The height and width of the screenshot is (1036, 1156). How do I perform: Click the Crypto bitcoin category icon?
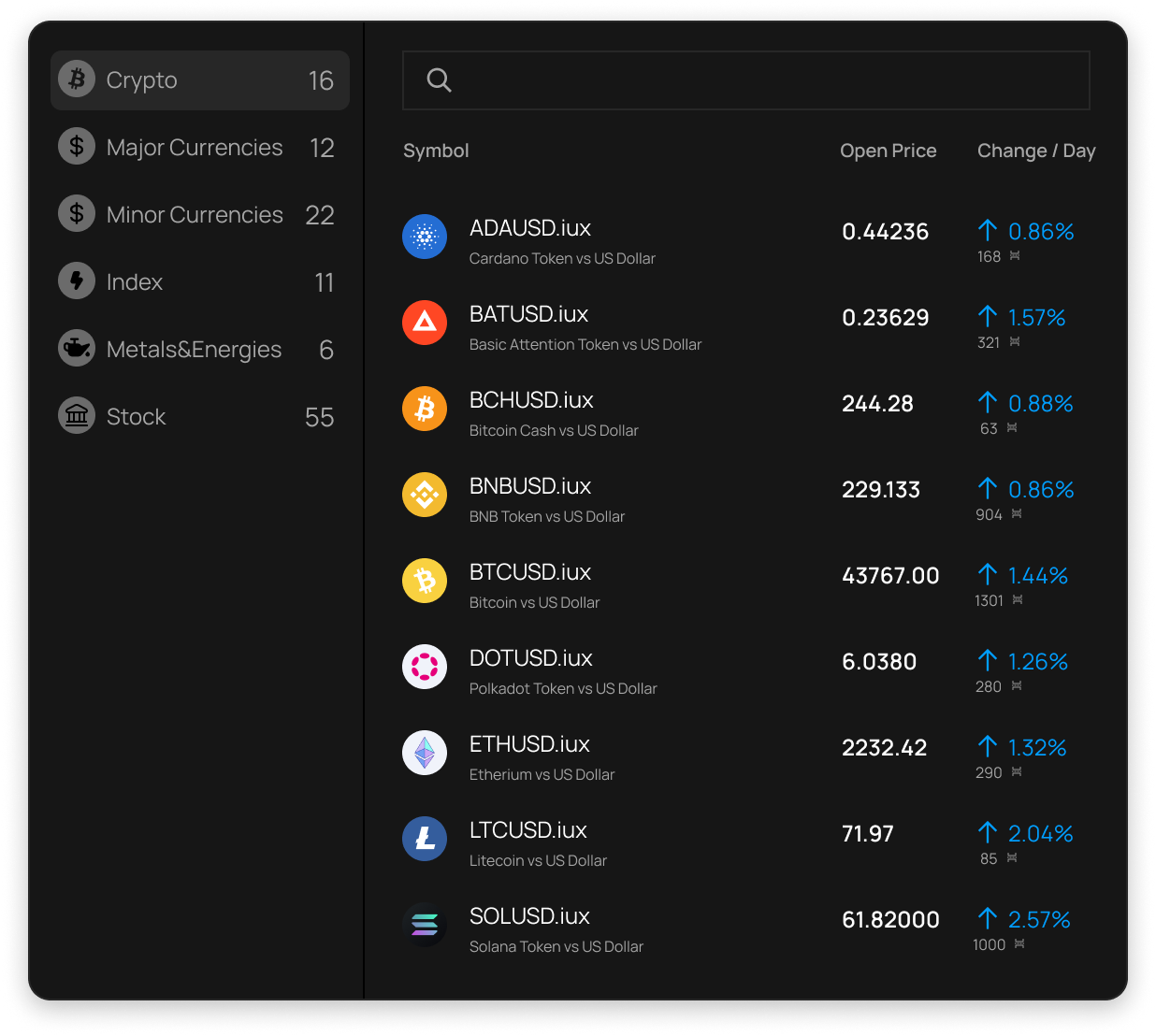(x=77, y=79)
